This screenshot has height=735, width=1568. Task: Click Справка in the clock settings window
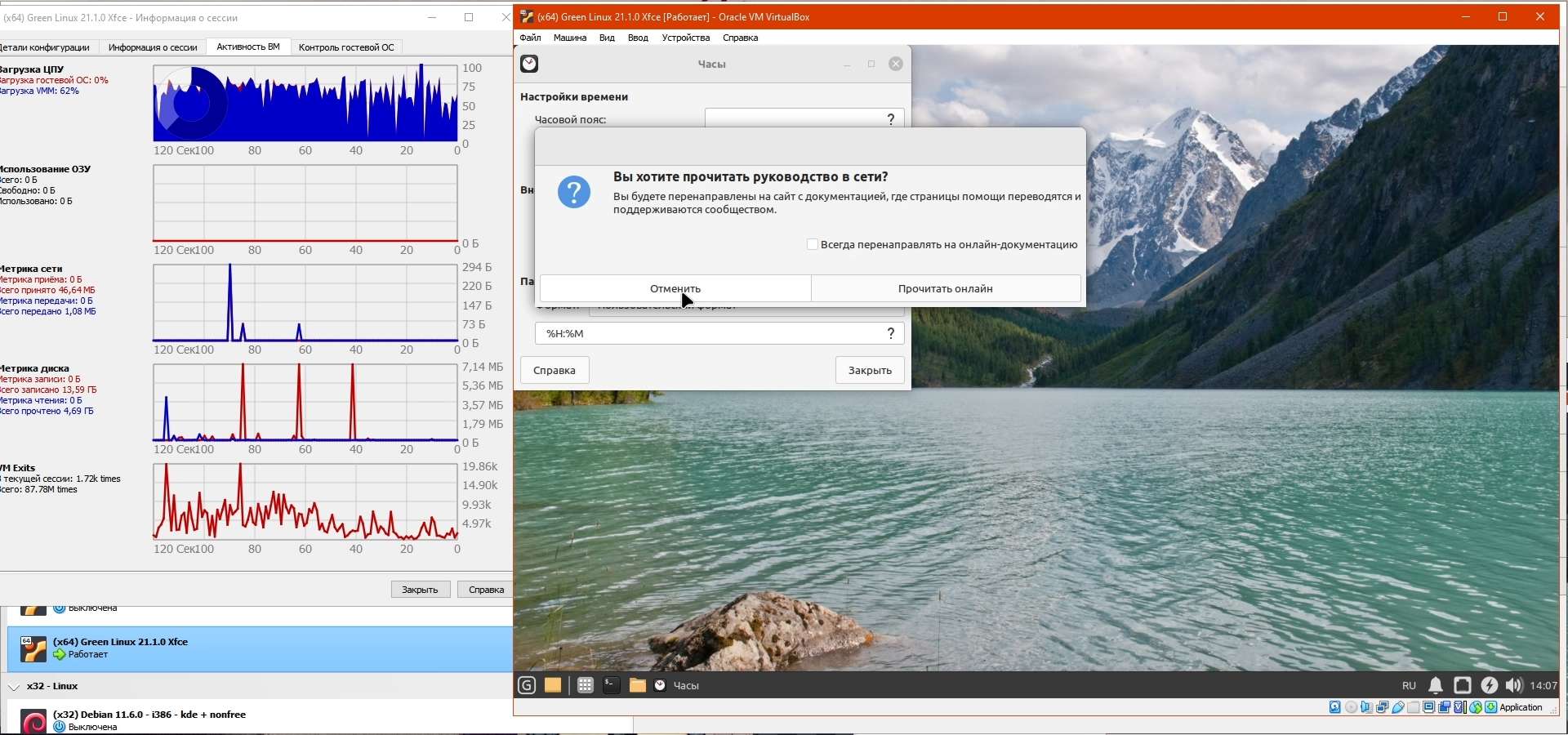coord(555,370)
